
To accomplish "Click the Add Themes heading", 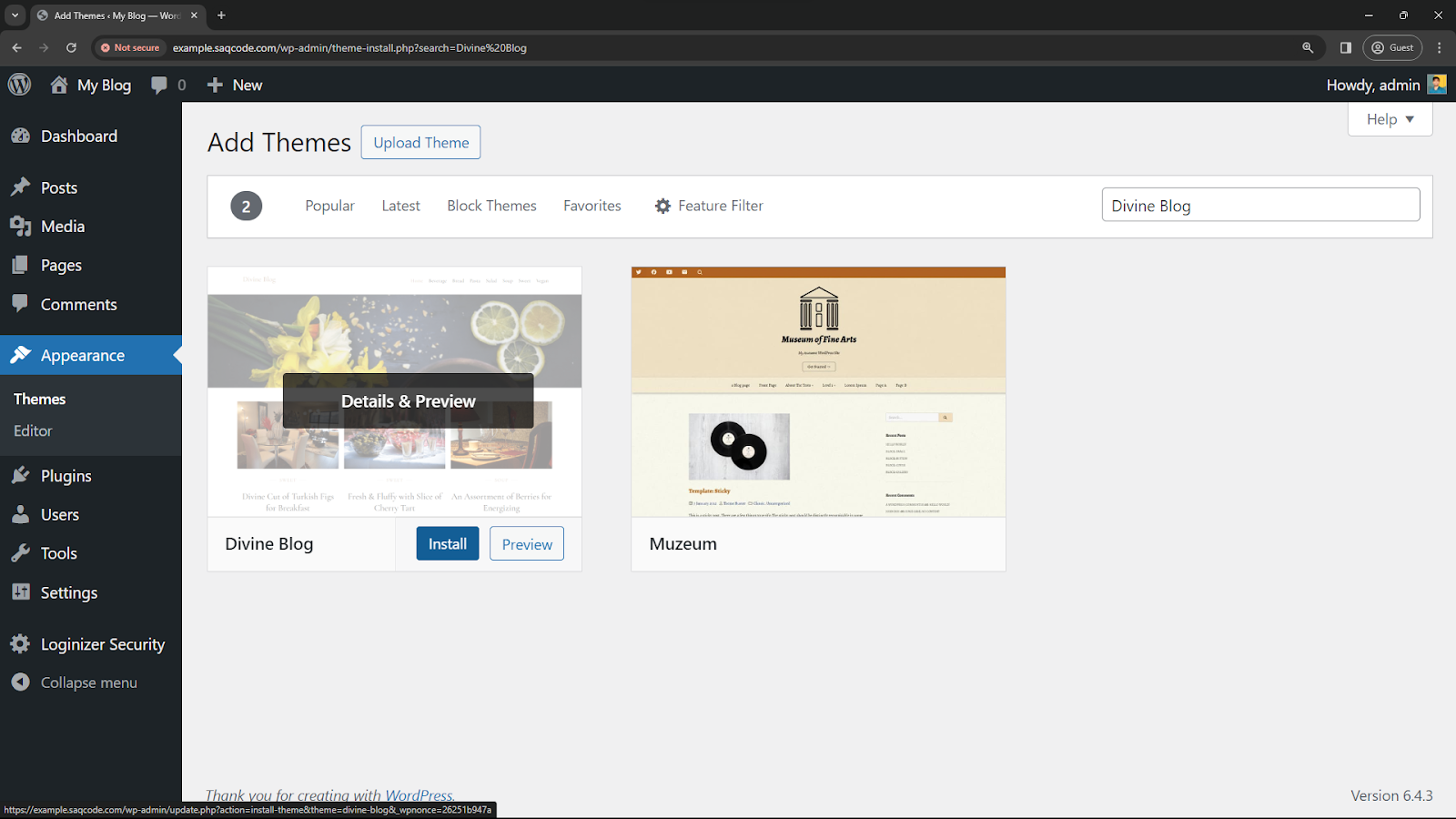I will pyautogui.click(x=279, y=142).
